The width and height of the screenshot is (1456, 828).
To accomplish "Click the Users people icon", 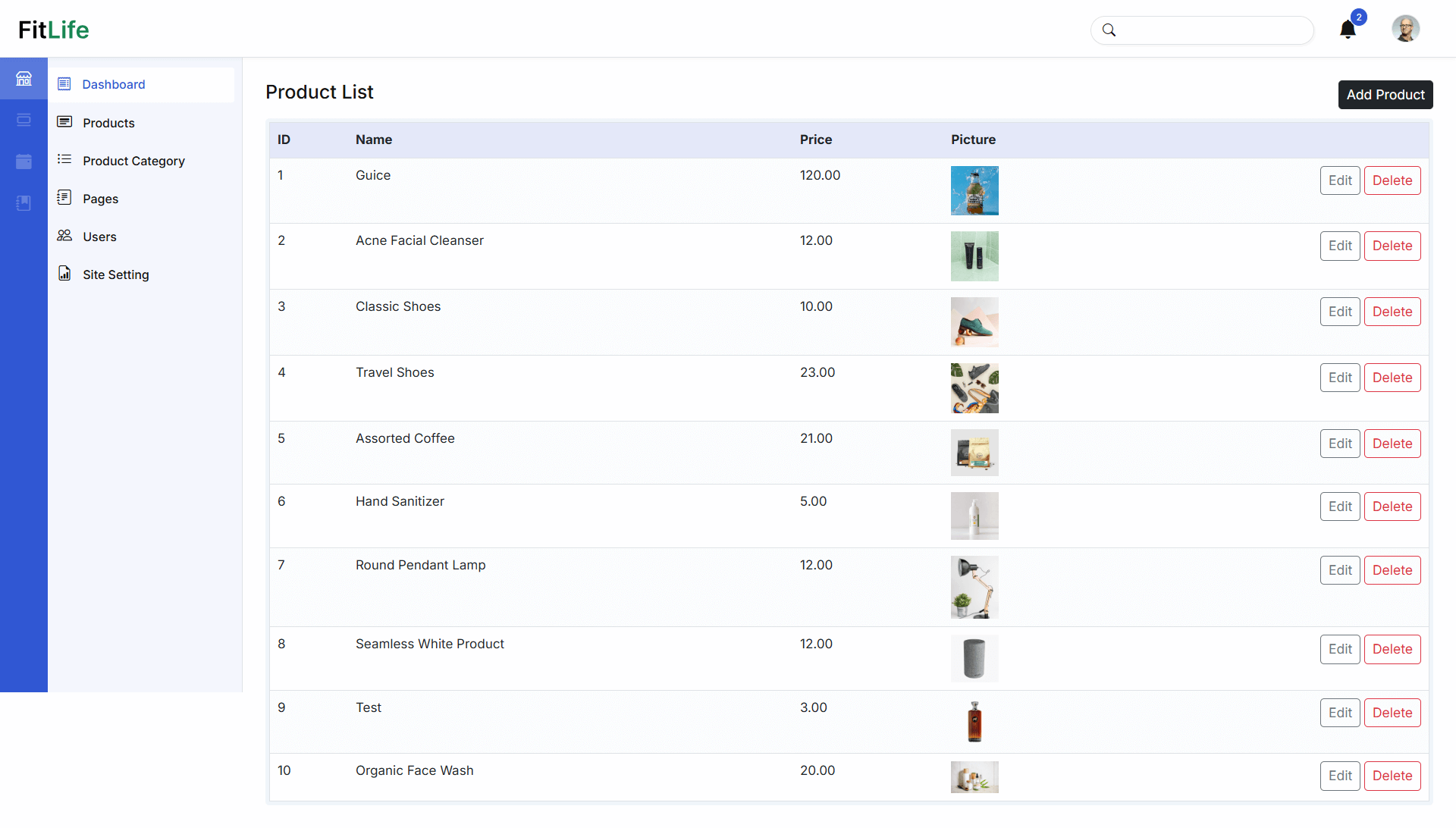I will pyautogui.click(x=64, y=236).
